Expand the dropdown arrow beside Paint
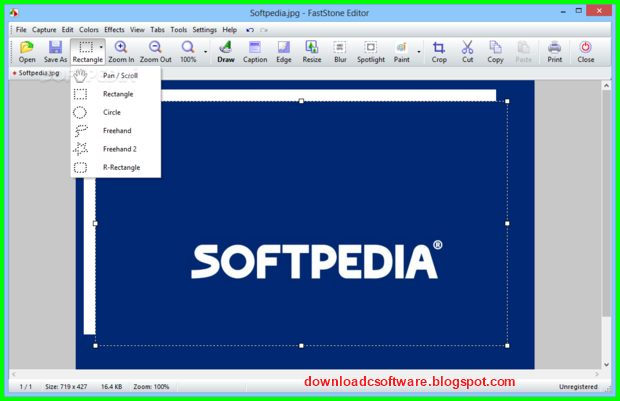The height and width of the screenshot is (401, 620). click(419, 52)
